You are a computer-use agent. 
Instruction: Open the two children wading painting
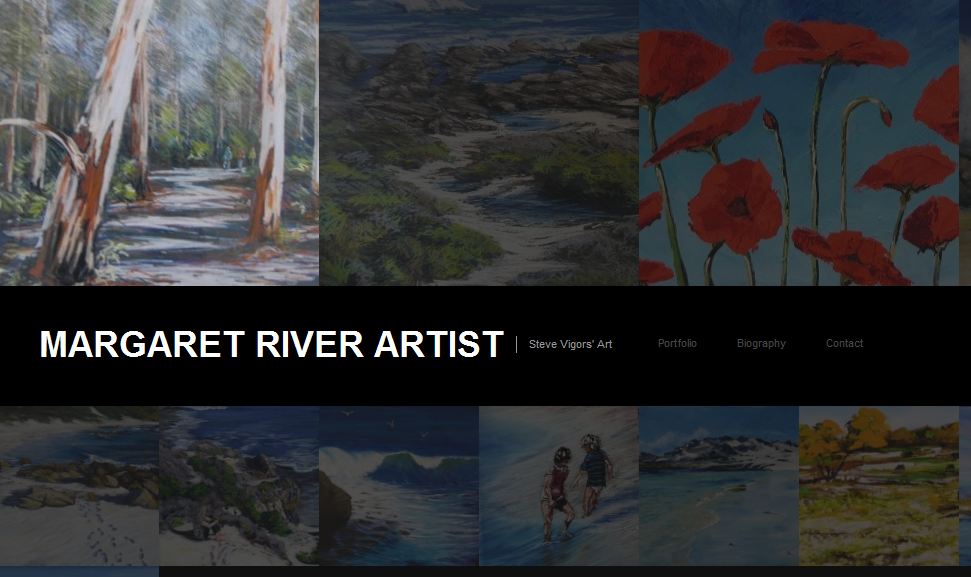point(559,486)
